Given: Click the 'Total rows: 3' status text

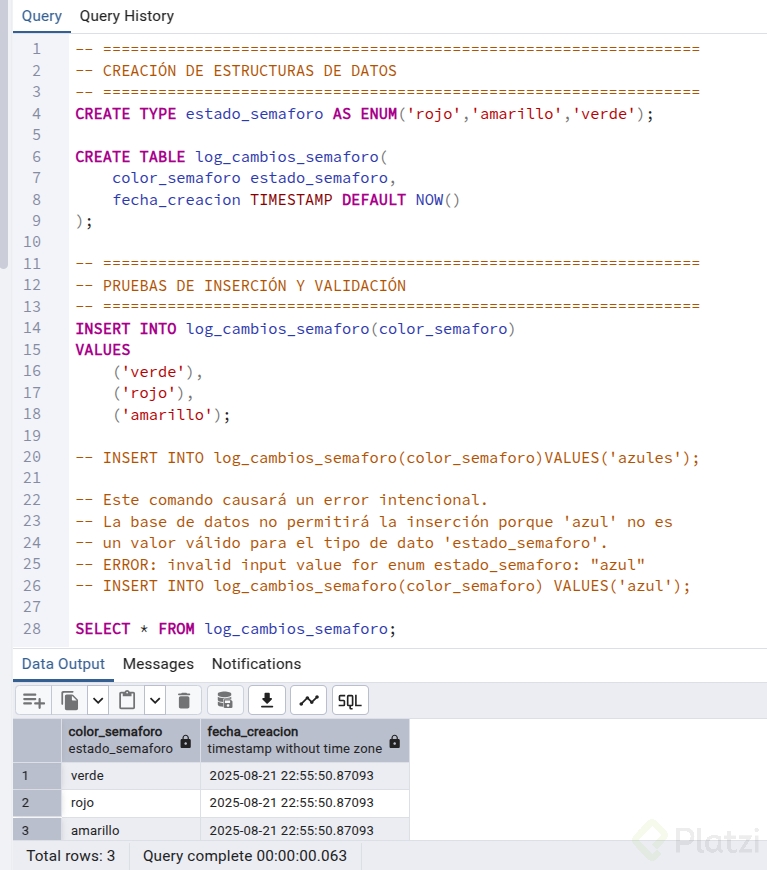Looking at the screenshot, I should click(70, 856).
